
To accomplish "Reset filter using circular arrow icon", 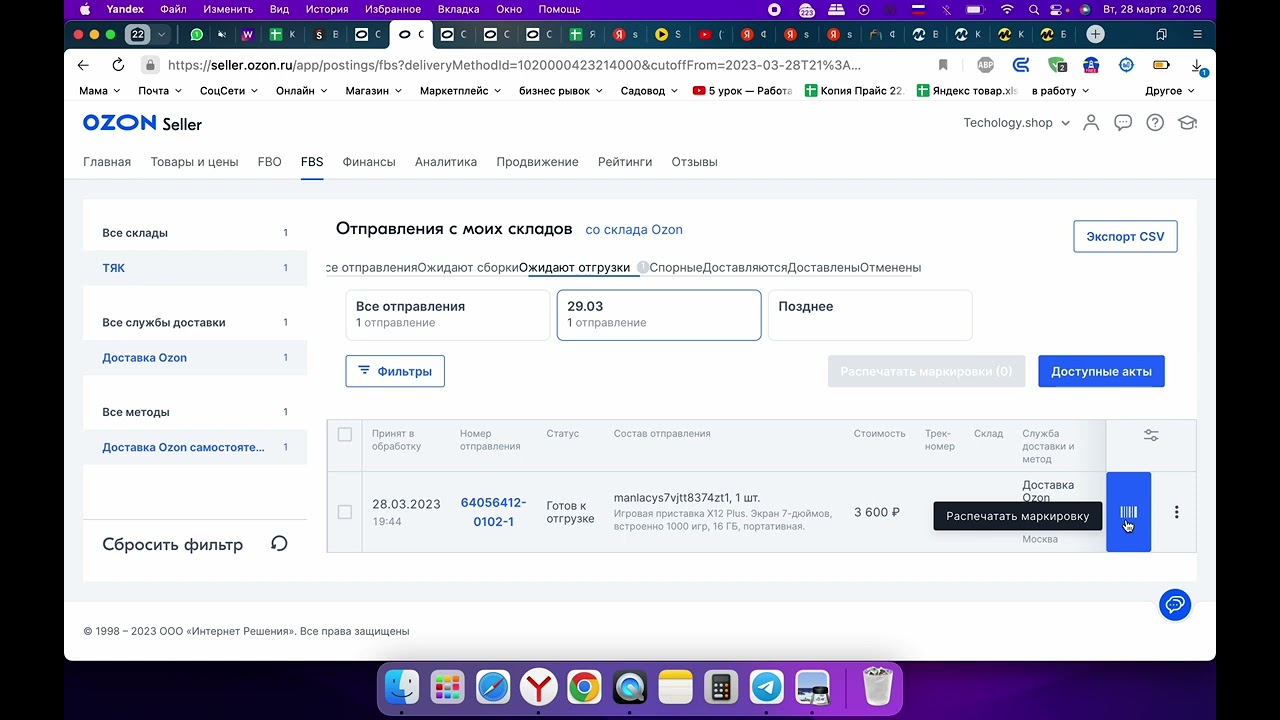I will coord(279,544).
